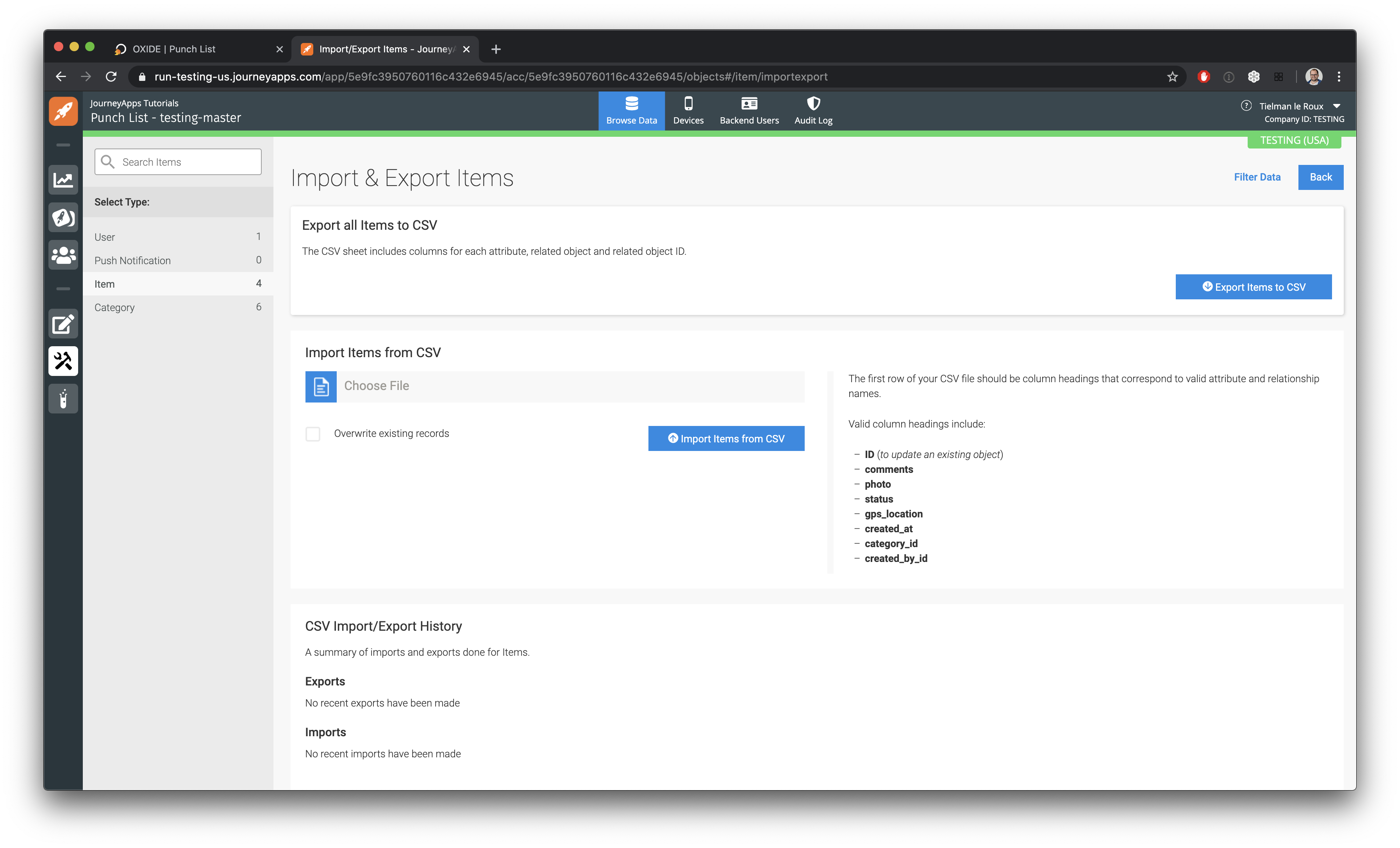
Task: Select the Import/Export Items browser tab
Action: (385, 50)
